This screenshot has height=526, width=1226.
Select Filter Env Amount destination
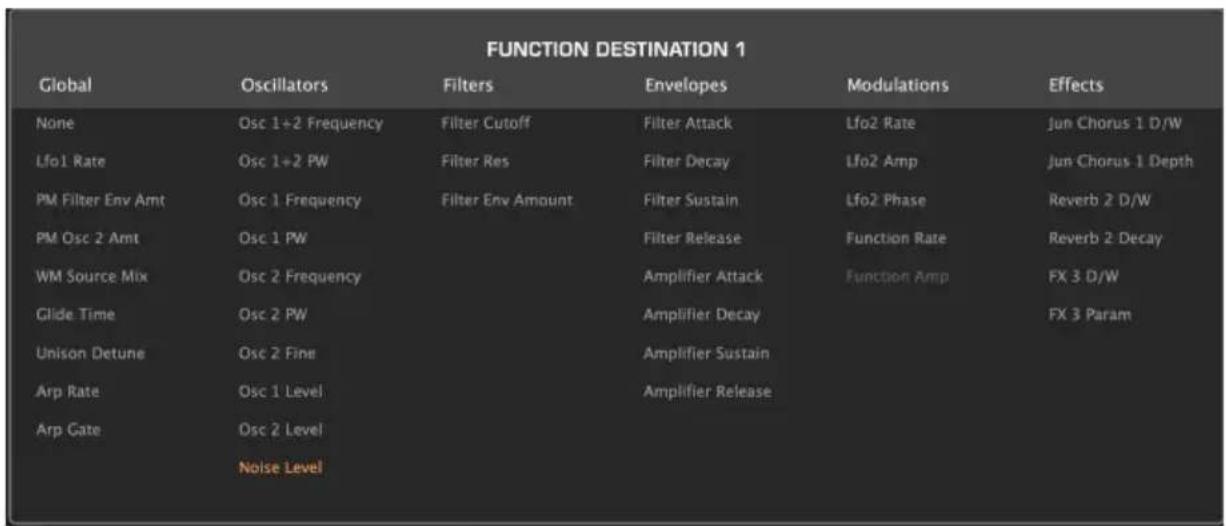[x=507, y=200]
